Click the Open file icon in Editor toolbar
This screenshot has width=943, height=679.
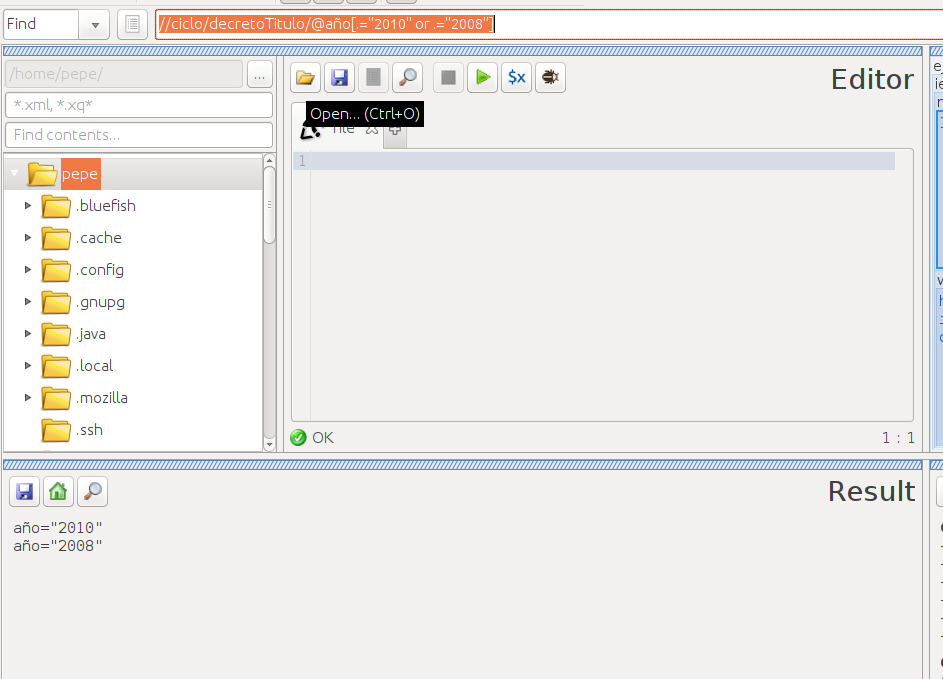(x=306, y=78)
